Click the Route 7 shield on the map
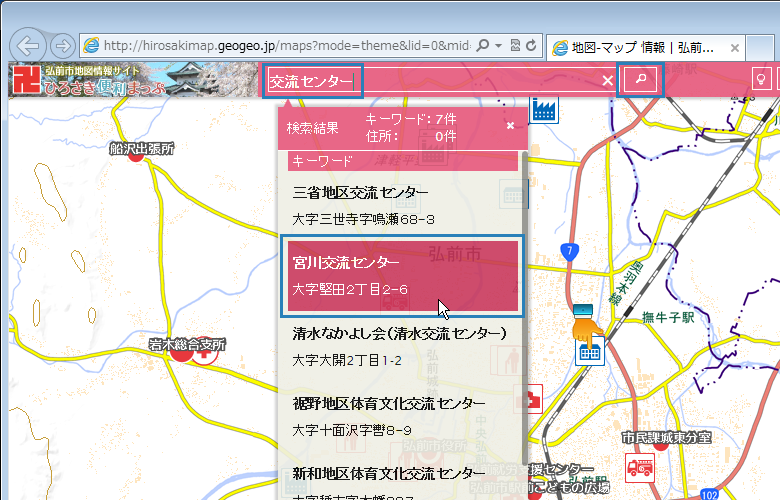 [x=569, y=251]
